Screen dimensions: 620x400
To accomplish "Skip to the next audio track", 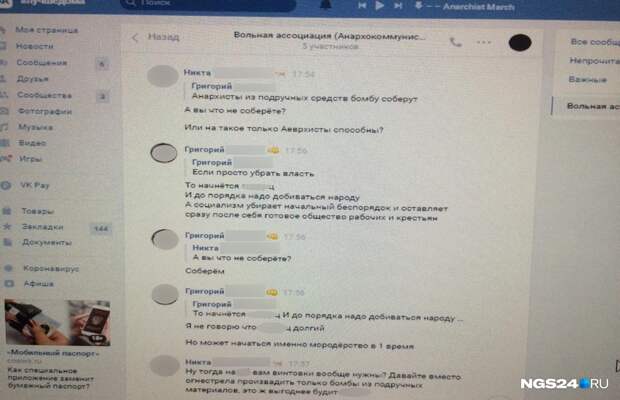I will click(398, 6).
